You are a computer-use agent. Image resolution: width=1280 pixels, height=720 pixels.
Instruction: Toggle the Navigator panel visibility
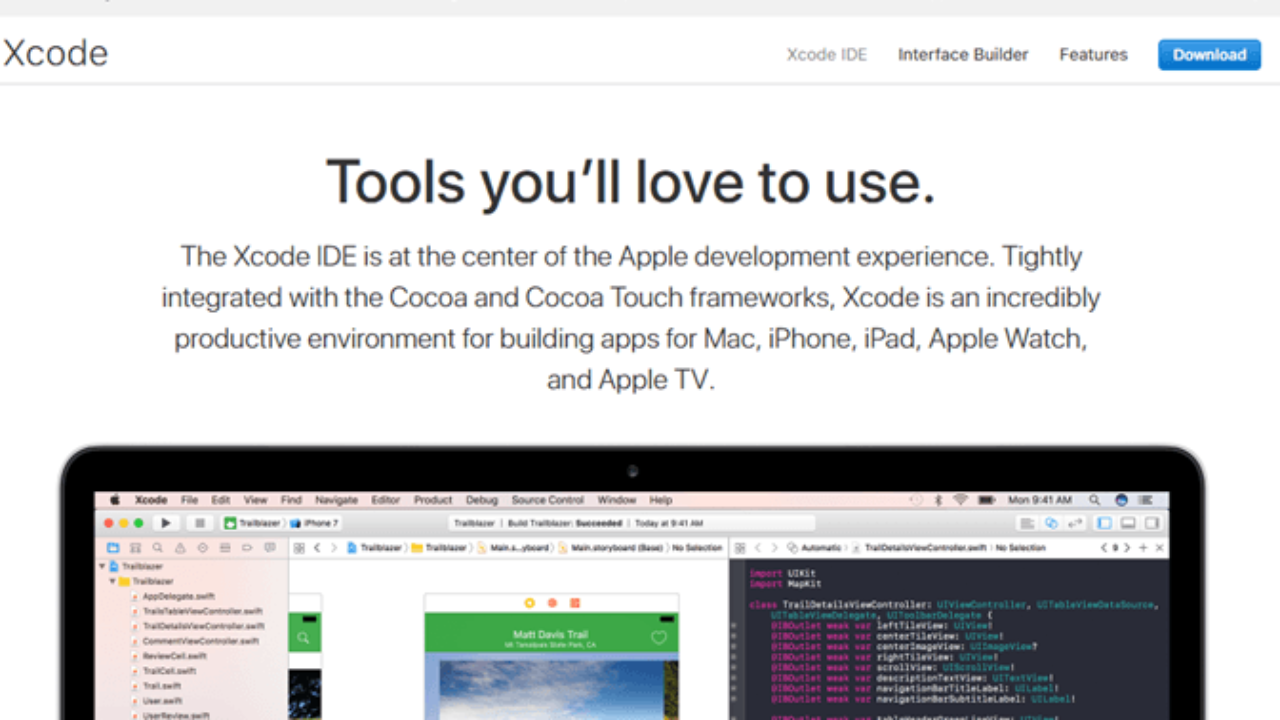click(x=1105, y=523)
